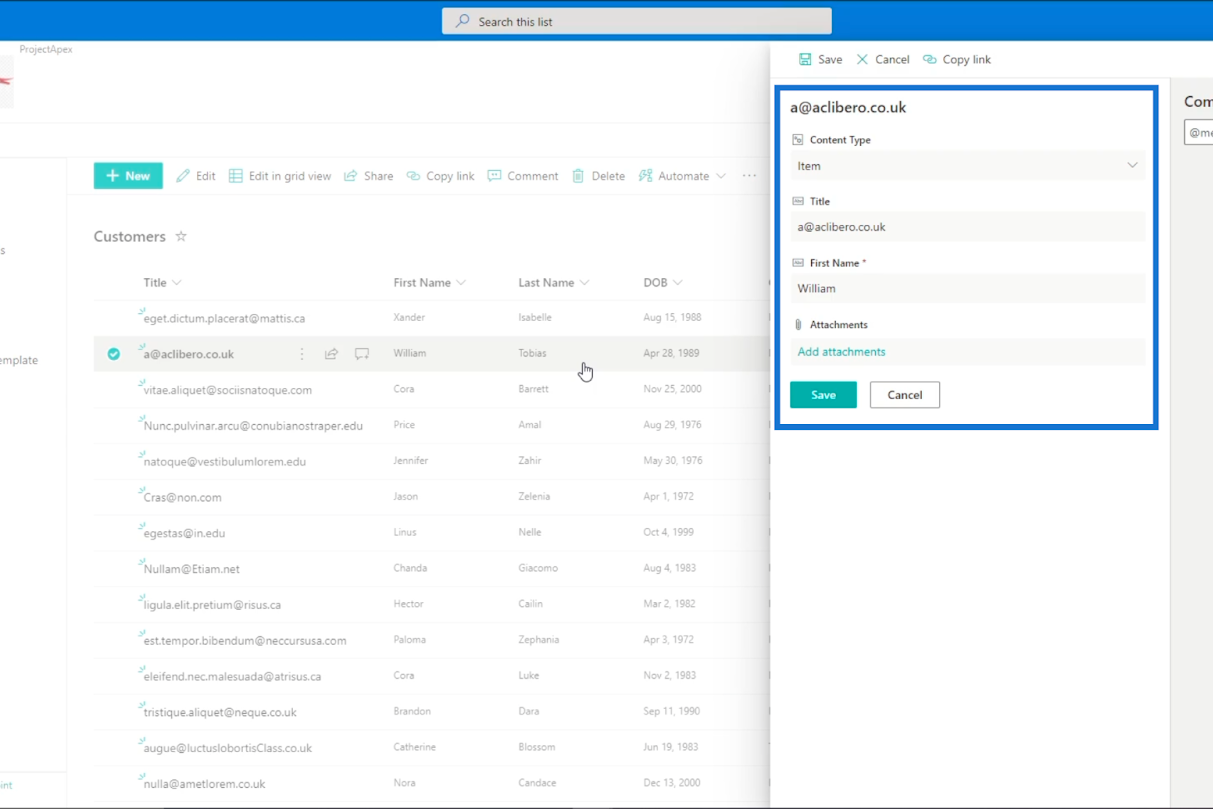Screen dimensions: 1213x809
Task: Click the Automate flow icon
Action: click(645, 176)
